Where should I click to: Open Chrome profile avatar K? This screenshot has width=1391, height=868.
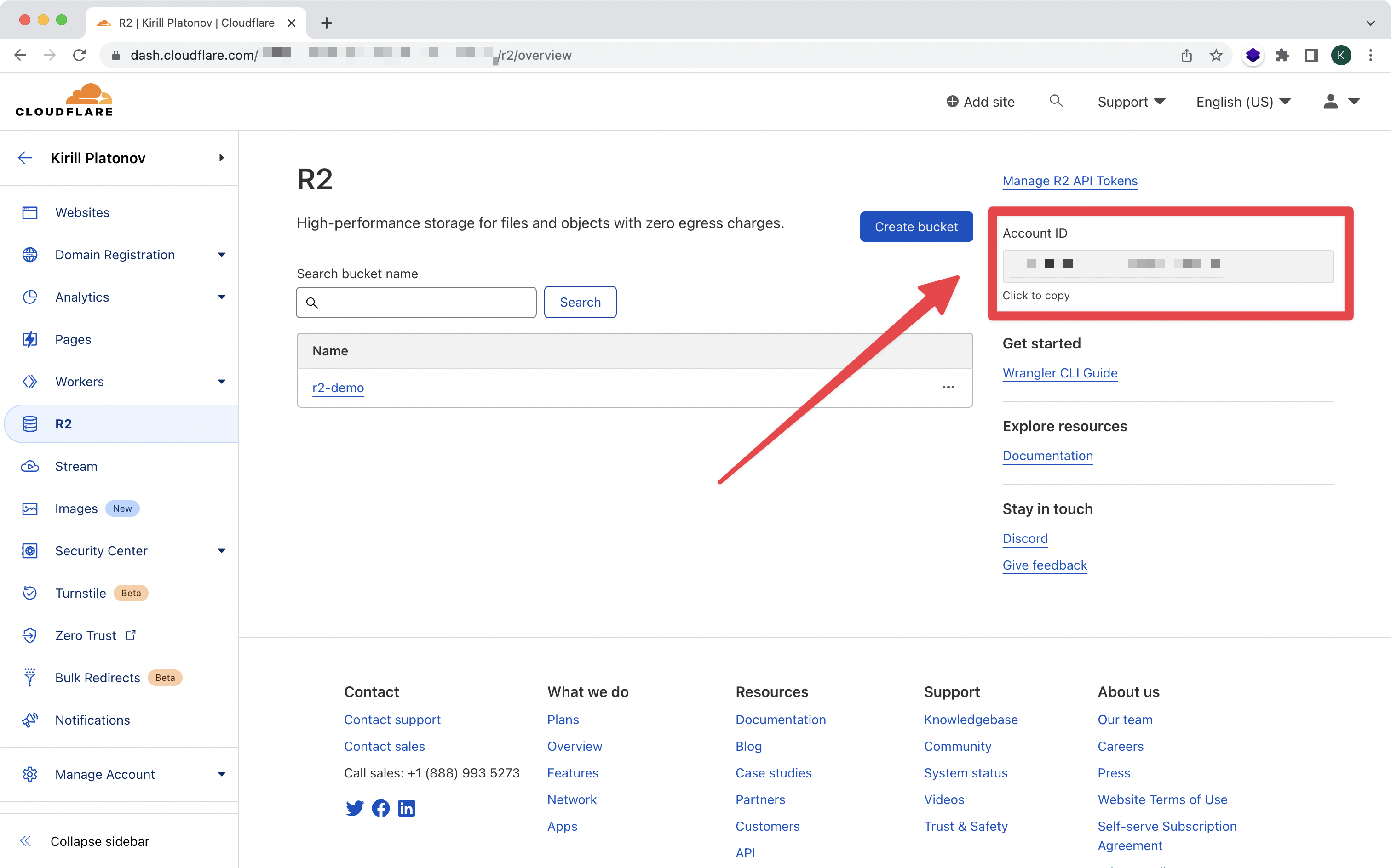click(1341, 55)
